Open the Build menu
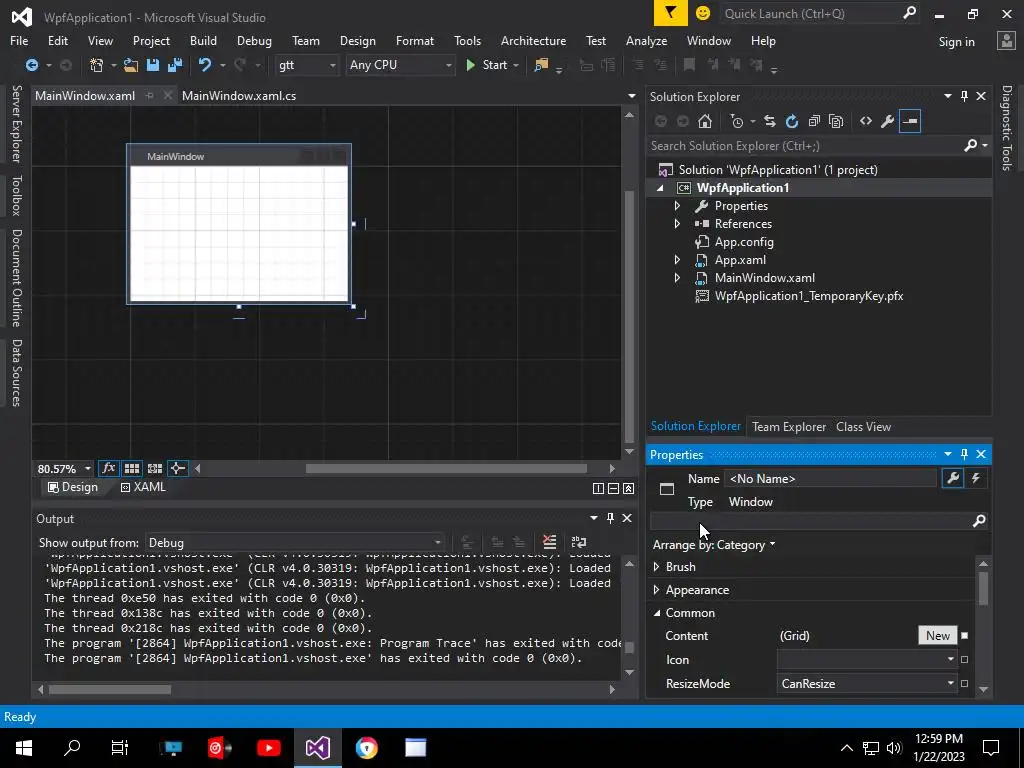The height and width of the screenshot is (768, 1024). click(x=203, y=40)
